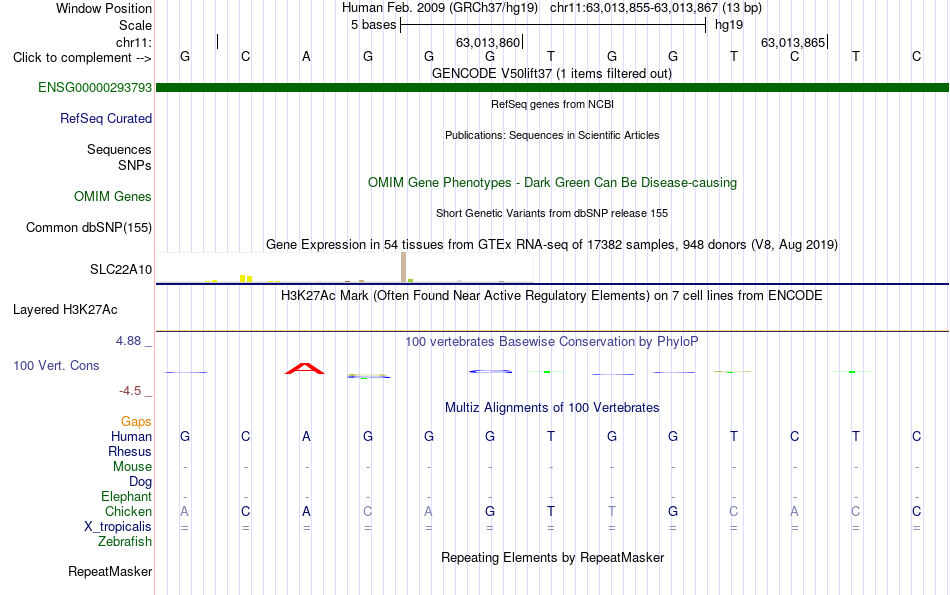Viewport: 950px width, 595px height.
Task: Click the X_tropicalis species label
Action: coord(118,527)
